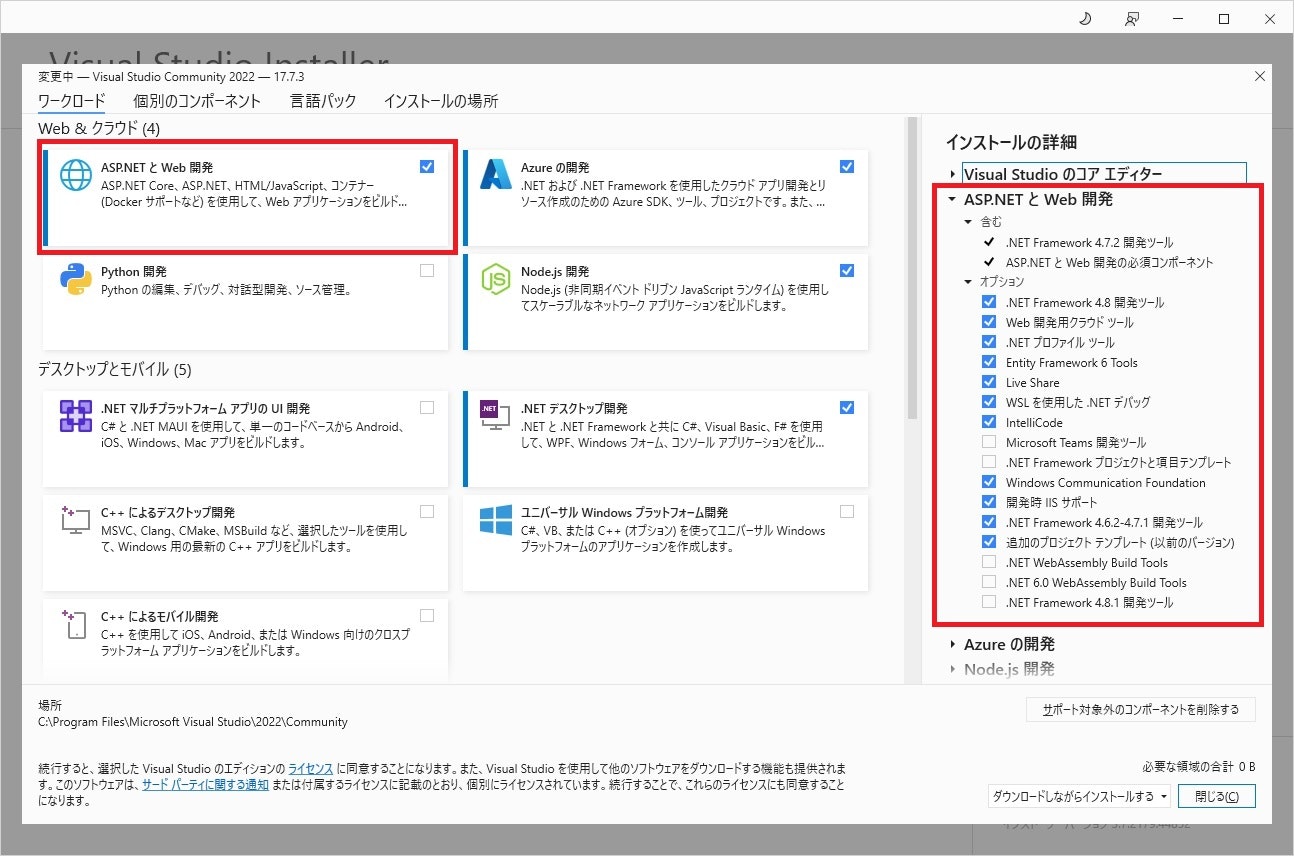This screenshot has width=1294, height=856.
Task: Click サポート対象外のコンポーネントを削除する button
Action: coord(1141,709)
